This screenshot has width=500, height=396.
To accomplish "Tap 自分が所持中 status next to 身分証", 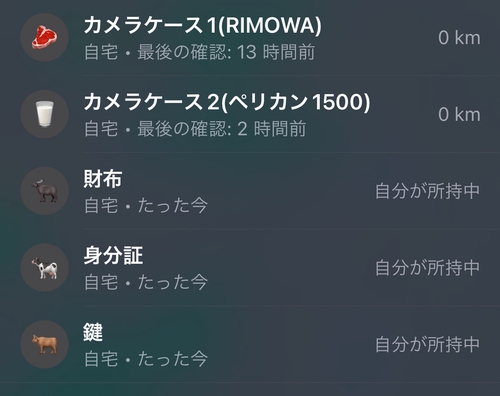I will 427,268.
